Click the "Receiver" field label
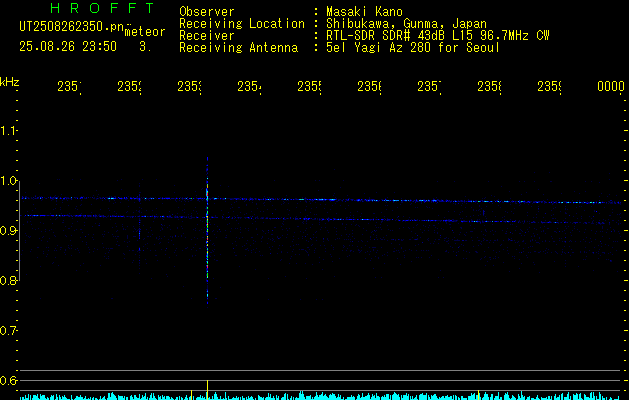Screen dimensions: 629x400 click(x=207, y=36)
